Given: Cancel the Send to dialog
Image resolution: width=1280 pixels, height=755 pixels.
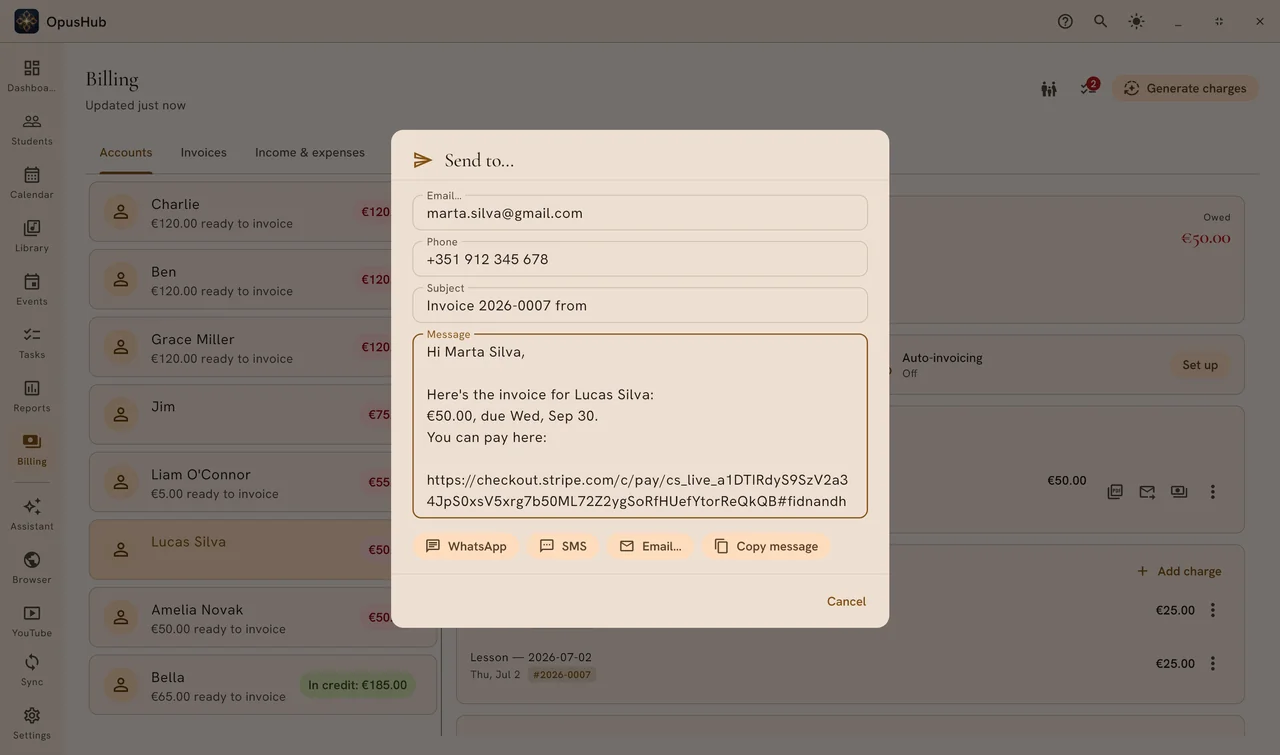Looking at the screenshot, I should [x=846, y=601].
